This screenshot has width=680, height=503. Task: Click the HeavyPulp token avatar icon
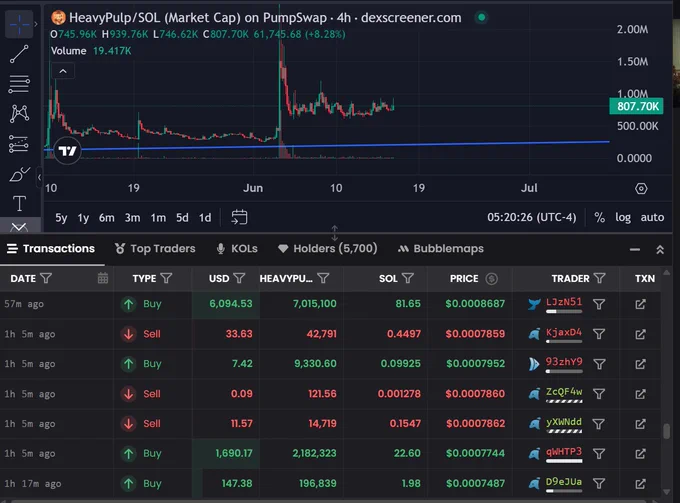coord(59,18)
